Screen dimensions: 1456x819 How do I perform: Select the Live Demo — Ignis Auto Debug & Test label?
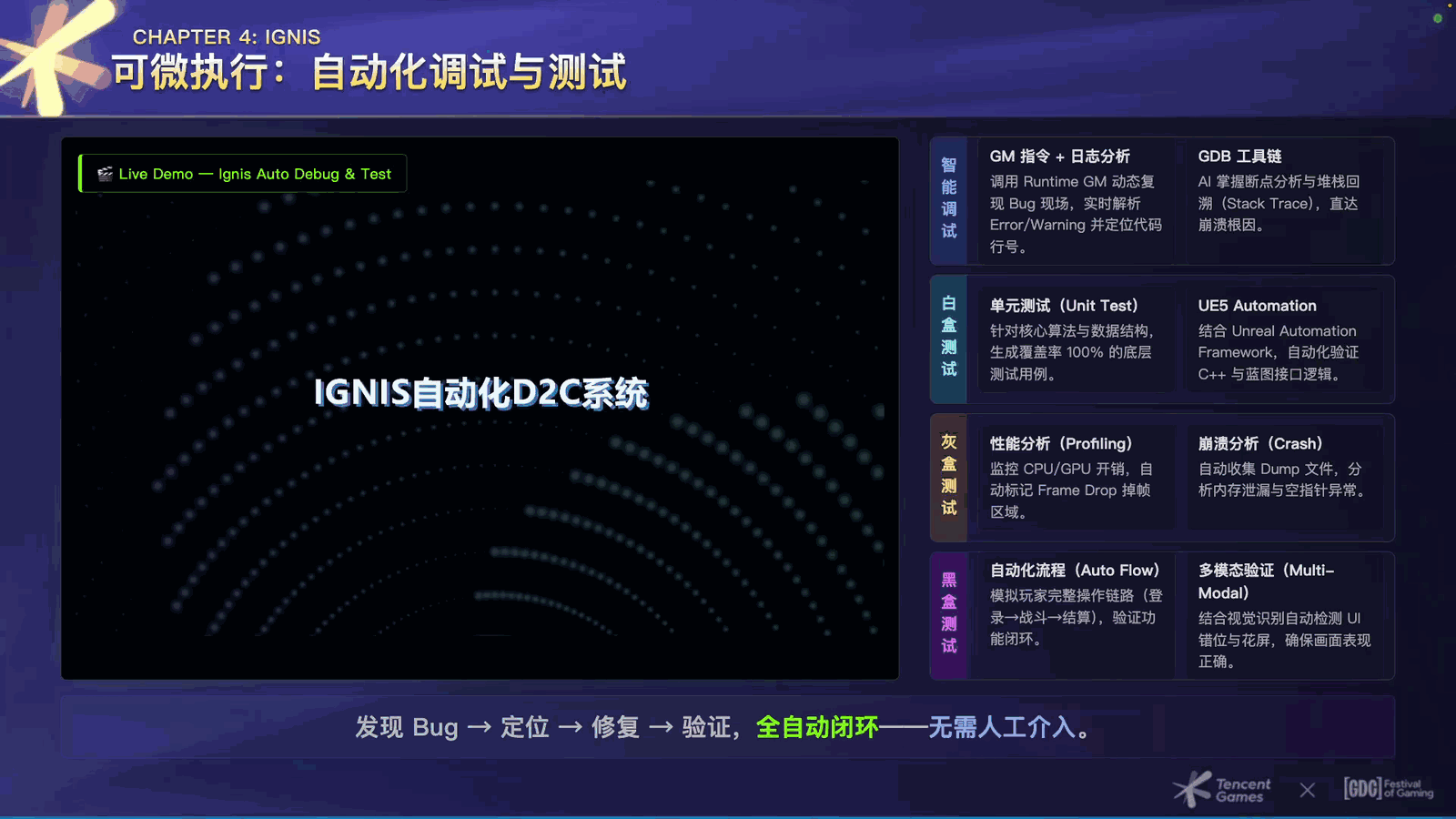243,174
